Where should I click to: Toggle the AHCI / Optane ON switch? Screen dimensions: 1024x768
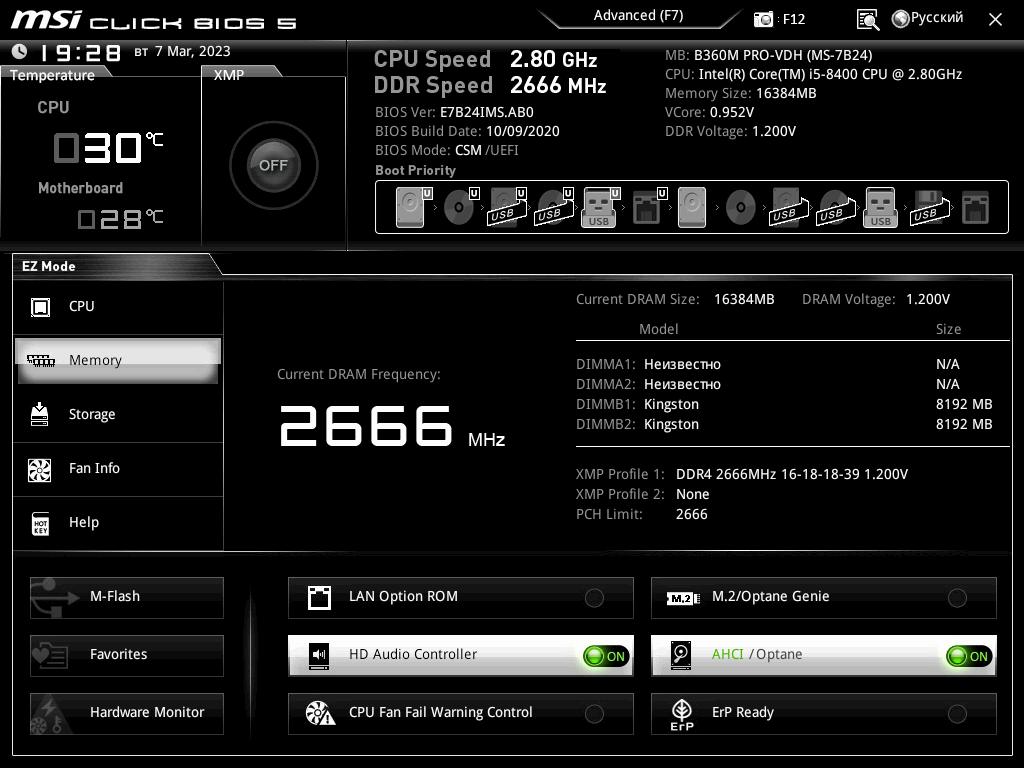969,656
